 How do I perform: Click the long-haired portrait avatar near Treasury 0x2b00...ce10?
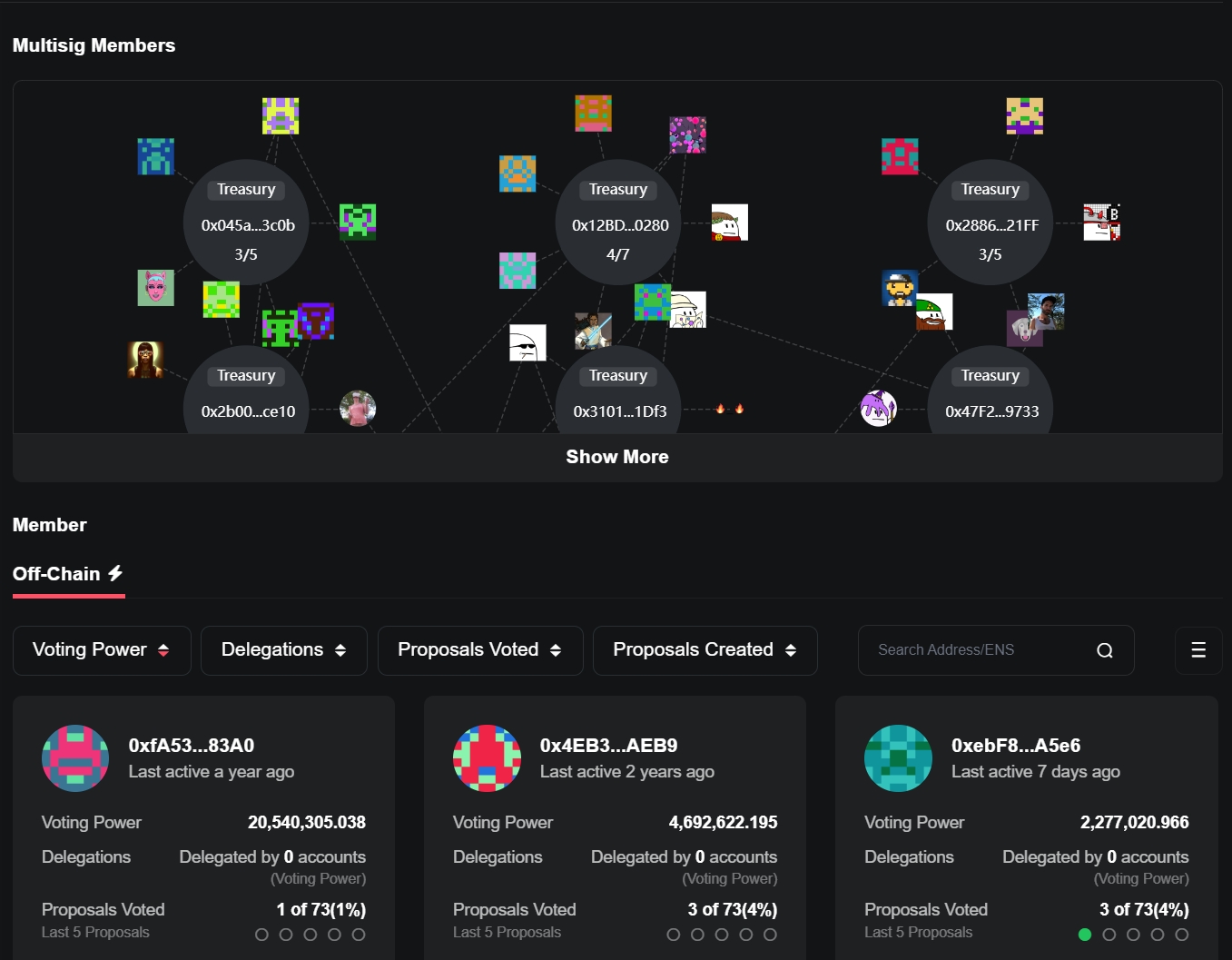click(145, 360)
